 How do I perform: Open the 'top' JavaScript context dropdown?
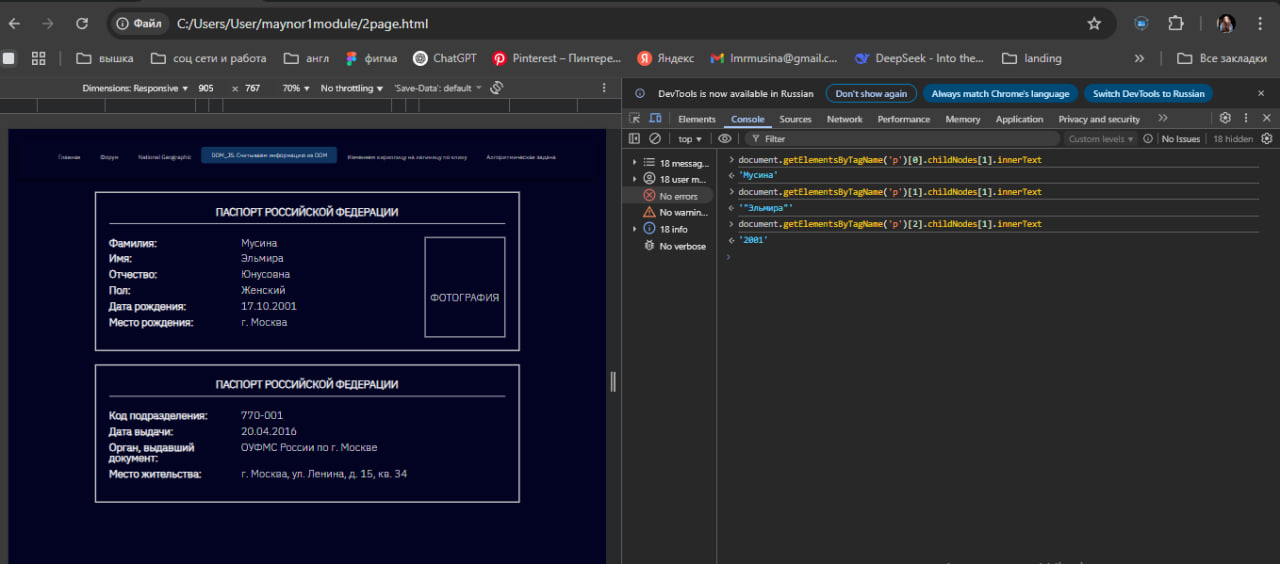[690, 139]
